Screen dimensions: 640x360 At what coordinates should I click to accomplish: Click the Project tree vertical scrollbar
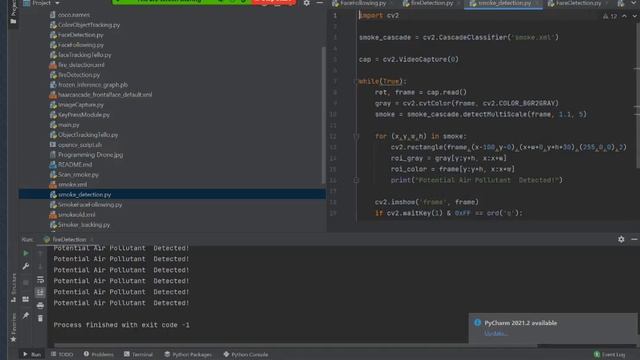point(324,116)
